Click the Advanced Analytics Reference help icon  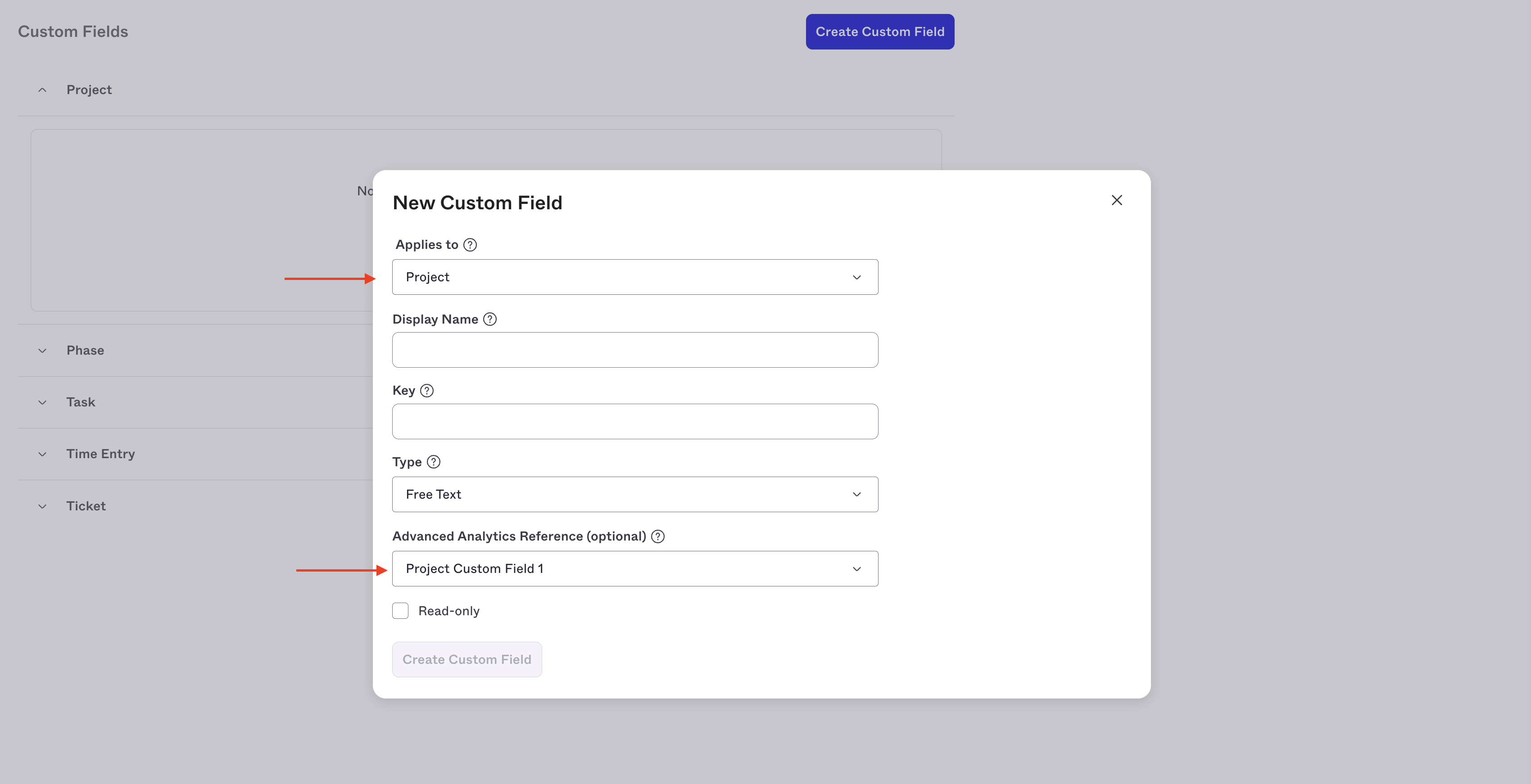pyautogui.click(x=658, y=536)
